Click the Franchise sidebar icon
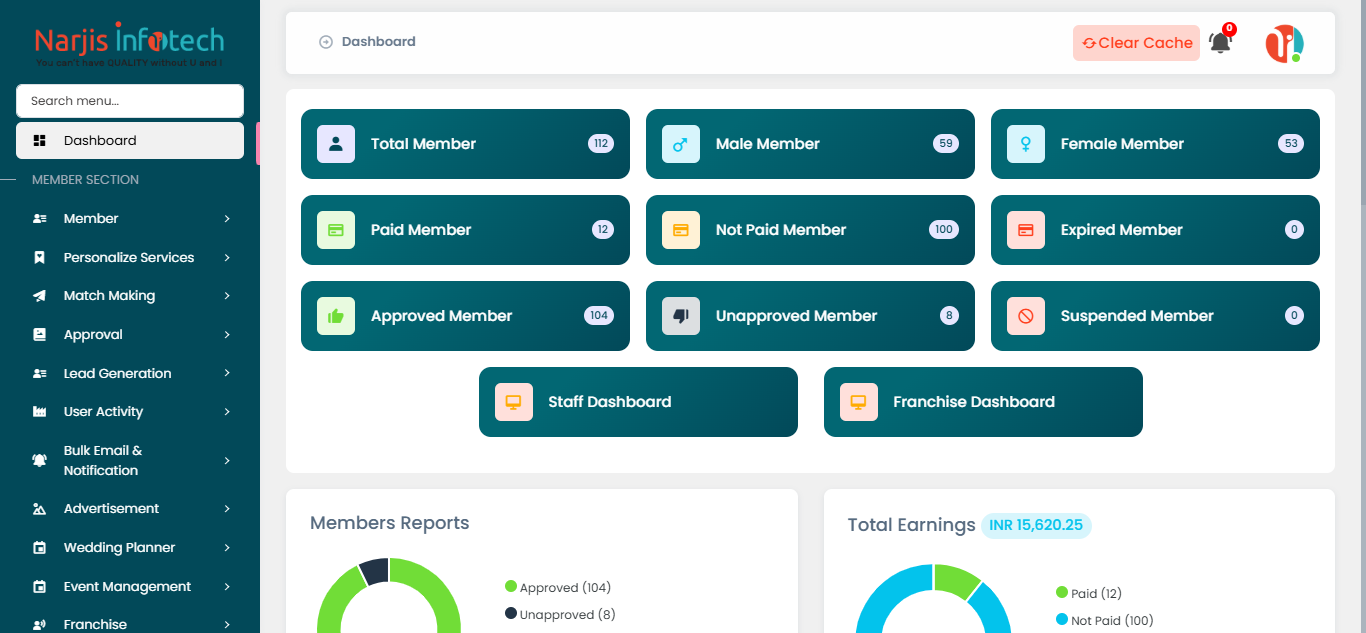1366x633 pixels. (40, 625)
